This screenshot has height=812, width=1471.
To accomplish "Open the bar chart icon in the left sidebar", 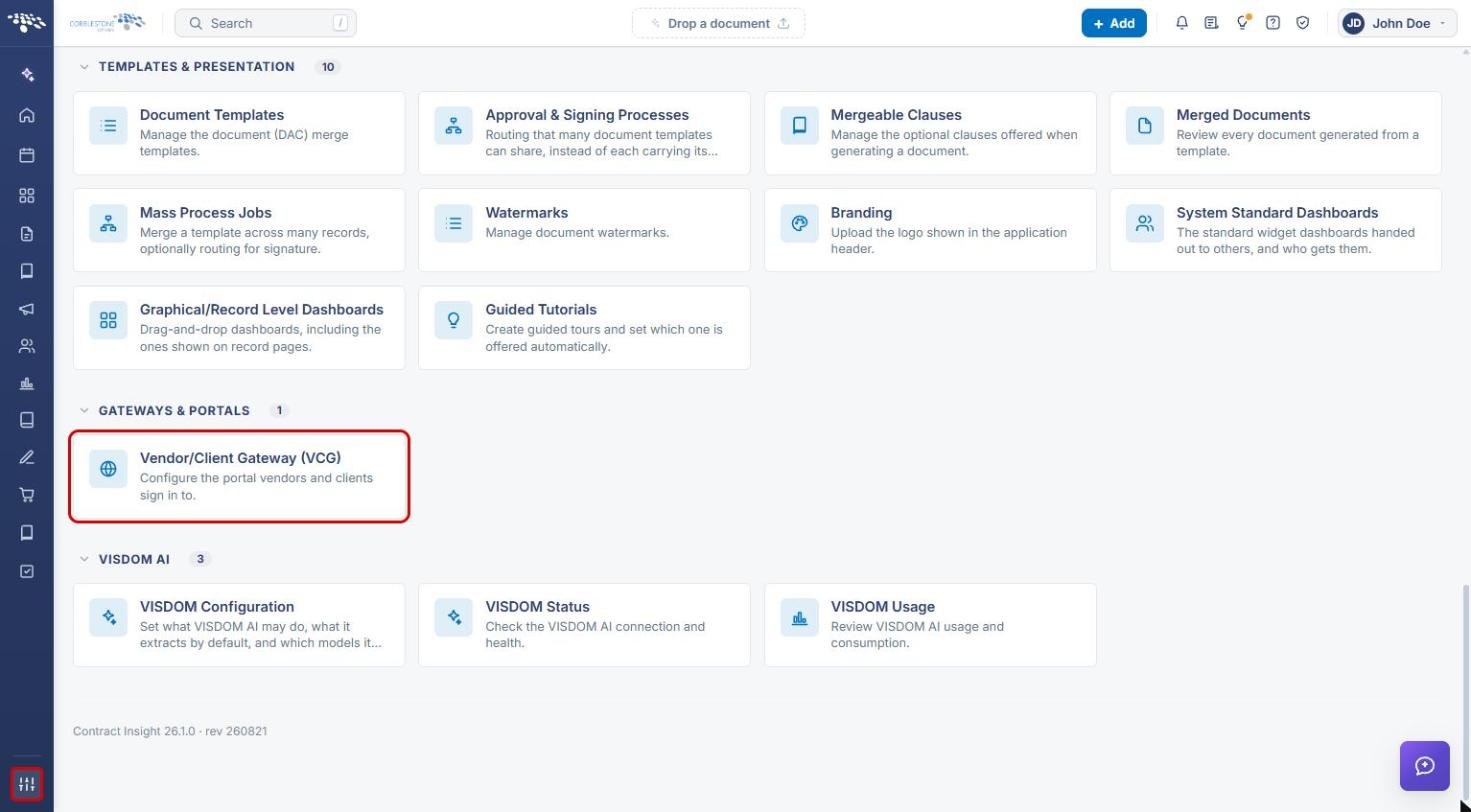I will (x=27, y=384).
